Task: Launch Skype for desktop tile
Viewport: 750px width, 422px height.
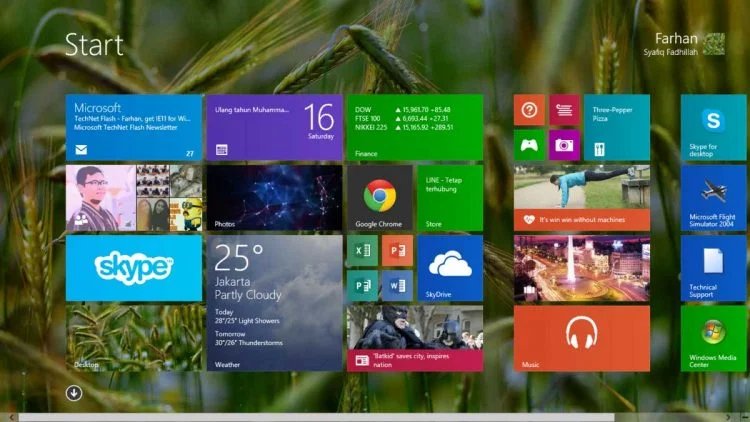Action: [x=713, y=127]
